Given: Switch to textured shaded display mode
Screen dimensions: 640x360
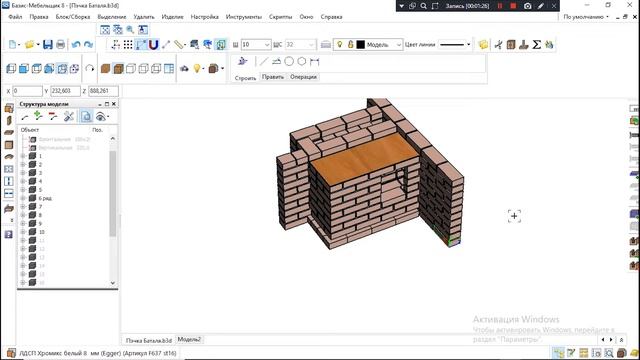Looking at the screenshot, I should [105, 69].
